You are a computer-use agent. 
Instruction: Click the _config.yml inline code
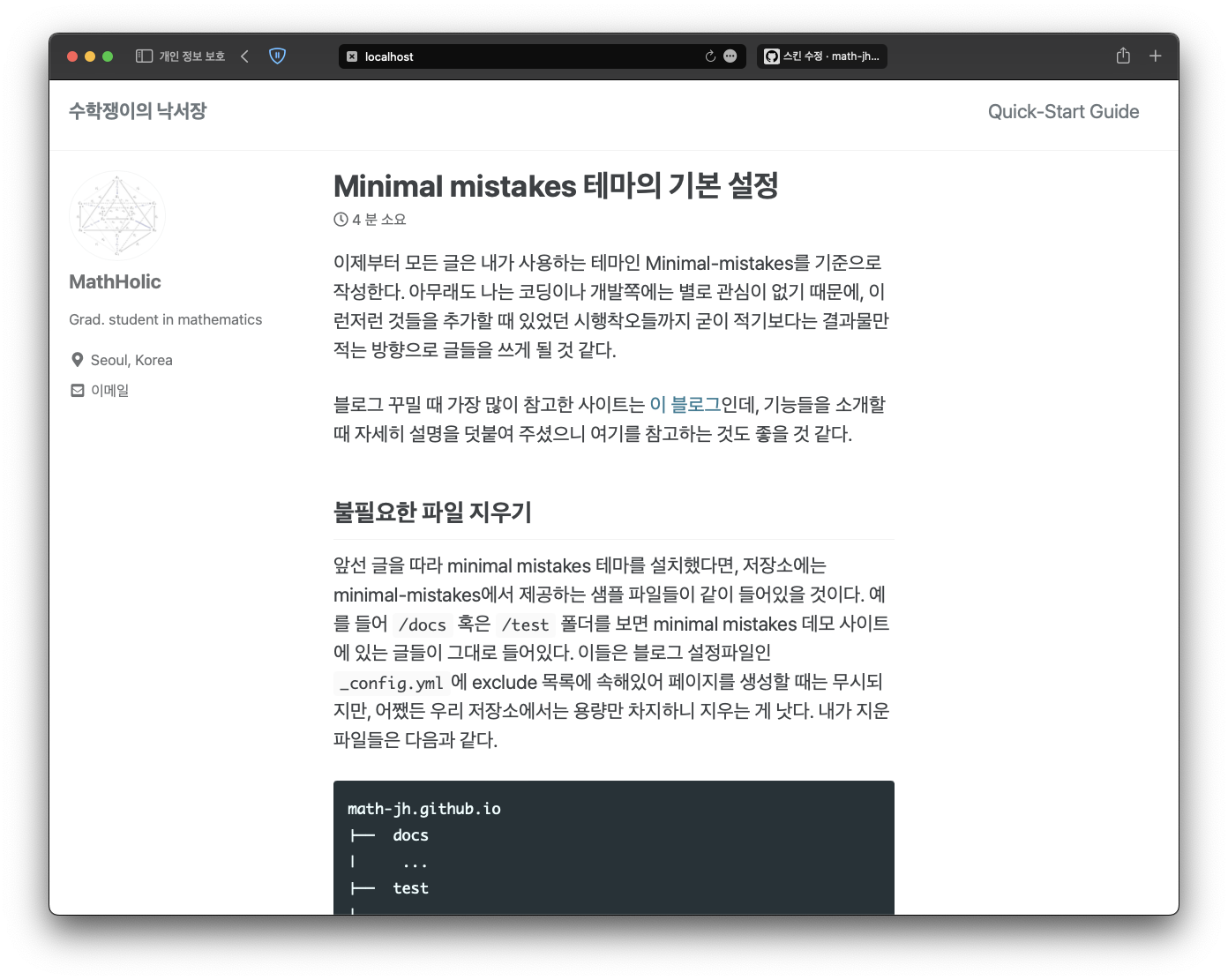[x=391, y=683]
